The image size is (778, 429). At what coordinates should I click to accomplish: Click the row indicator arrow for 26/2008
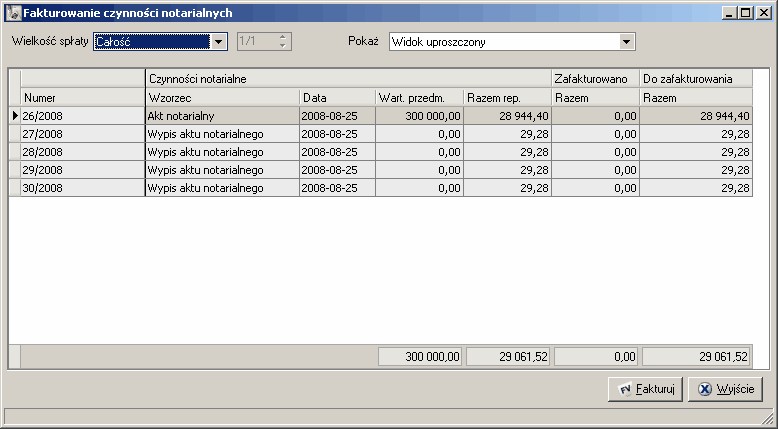pos(14,116)
